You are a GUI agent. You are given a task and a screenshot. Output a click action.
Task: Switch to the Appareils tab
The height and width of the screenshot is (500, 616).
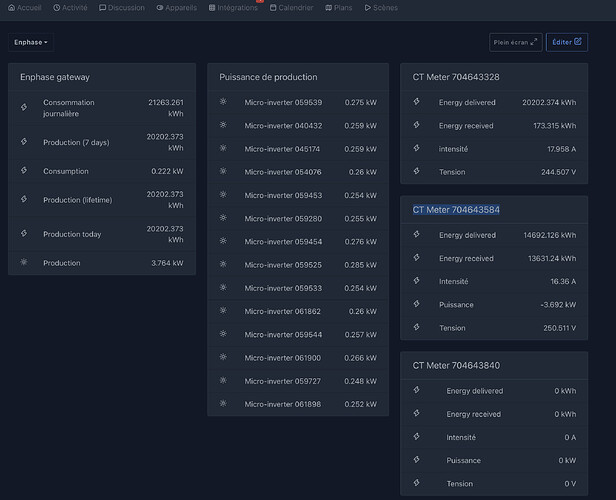tap(177, 7)
